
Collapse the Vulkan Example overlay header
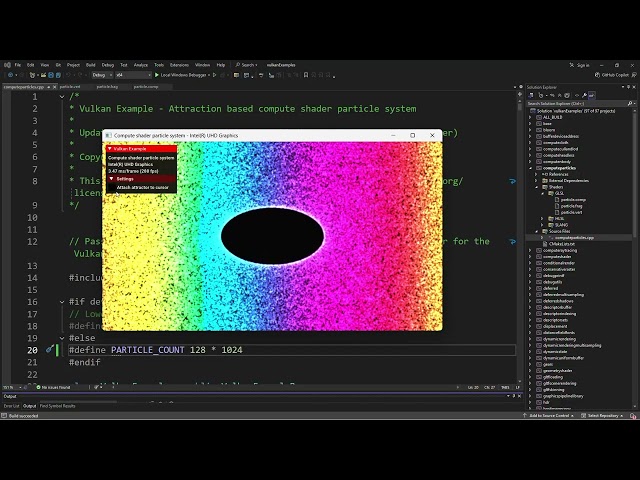tap(110, 149)
